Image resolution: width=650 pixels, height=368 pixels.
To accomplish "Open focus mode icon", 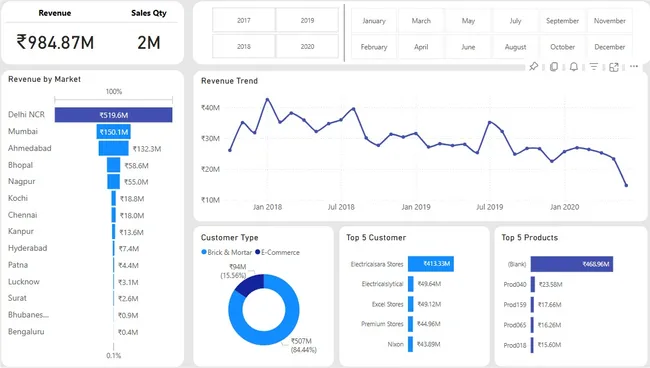I will (x=614, y=67).
